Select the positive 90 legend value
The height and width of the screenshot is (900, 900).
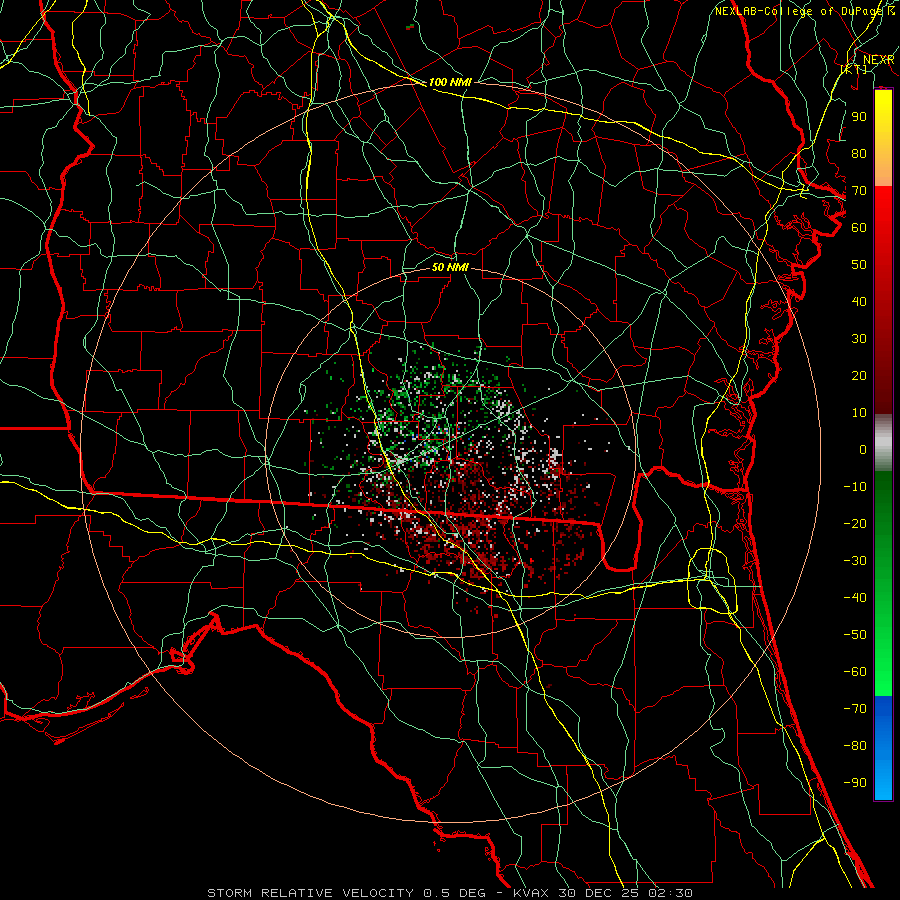pyautogui.click(x=859, y=117)
